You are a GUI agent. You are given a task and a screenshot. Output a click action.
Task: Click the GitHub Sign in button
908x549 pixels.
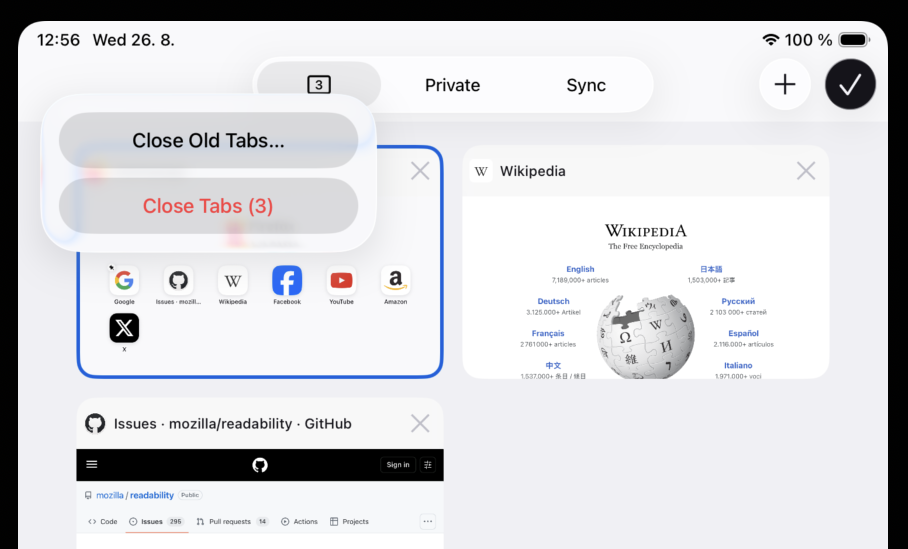point(398,464)
